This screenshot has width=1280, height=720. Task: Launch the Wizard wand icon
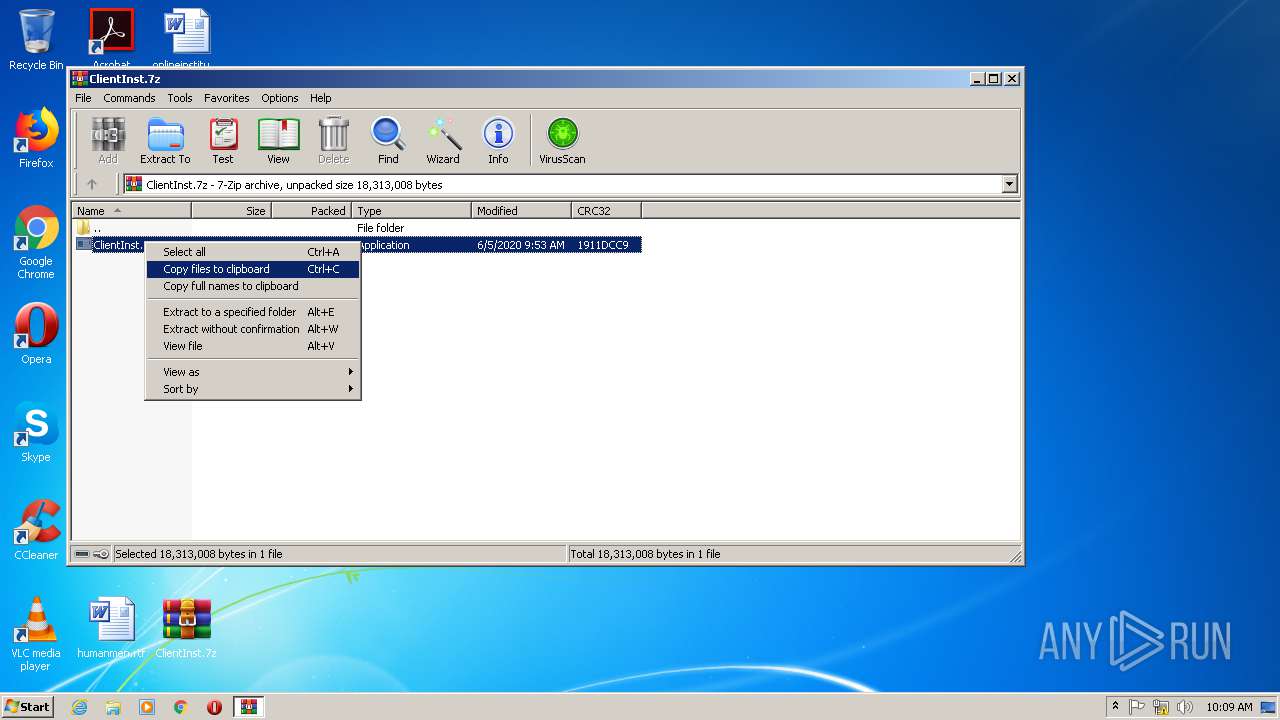443,140
